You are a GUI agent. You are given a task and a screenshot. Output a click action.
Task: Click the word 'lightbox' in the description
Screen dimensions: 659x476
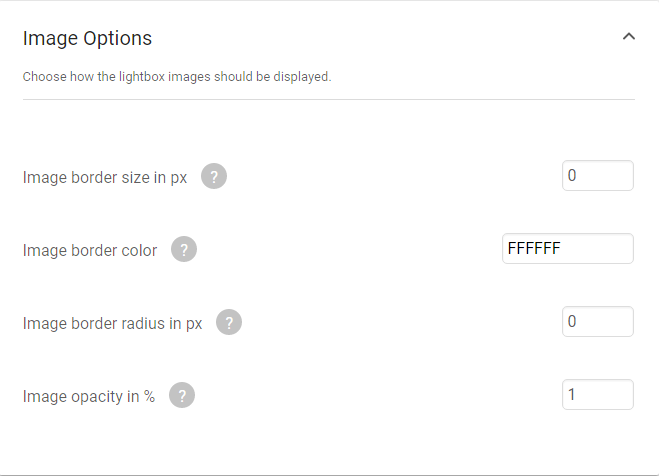pos(142,77)
